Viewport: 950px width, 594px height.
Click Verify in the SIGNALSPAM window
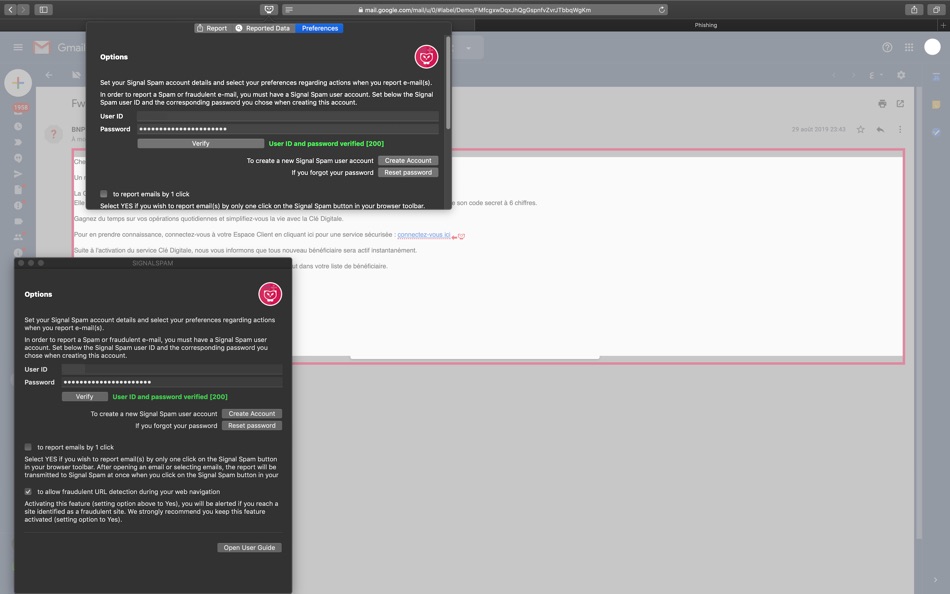click(85, 396)
